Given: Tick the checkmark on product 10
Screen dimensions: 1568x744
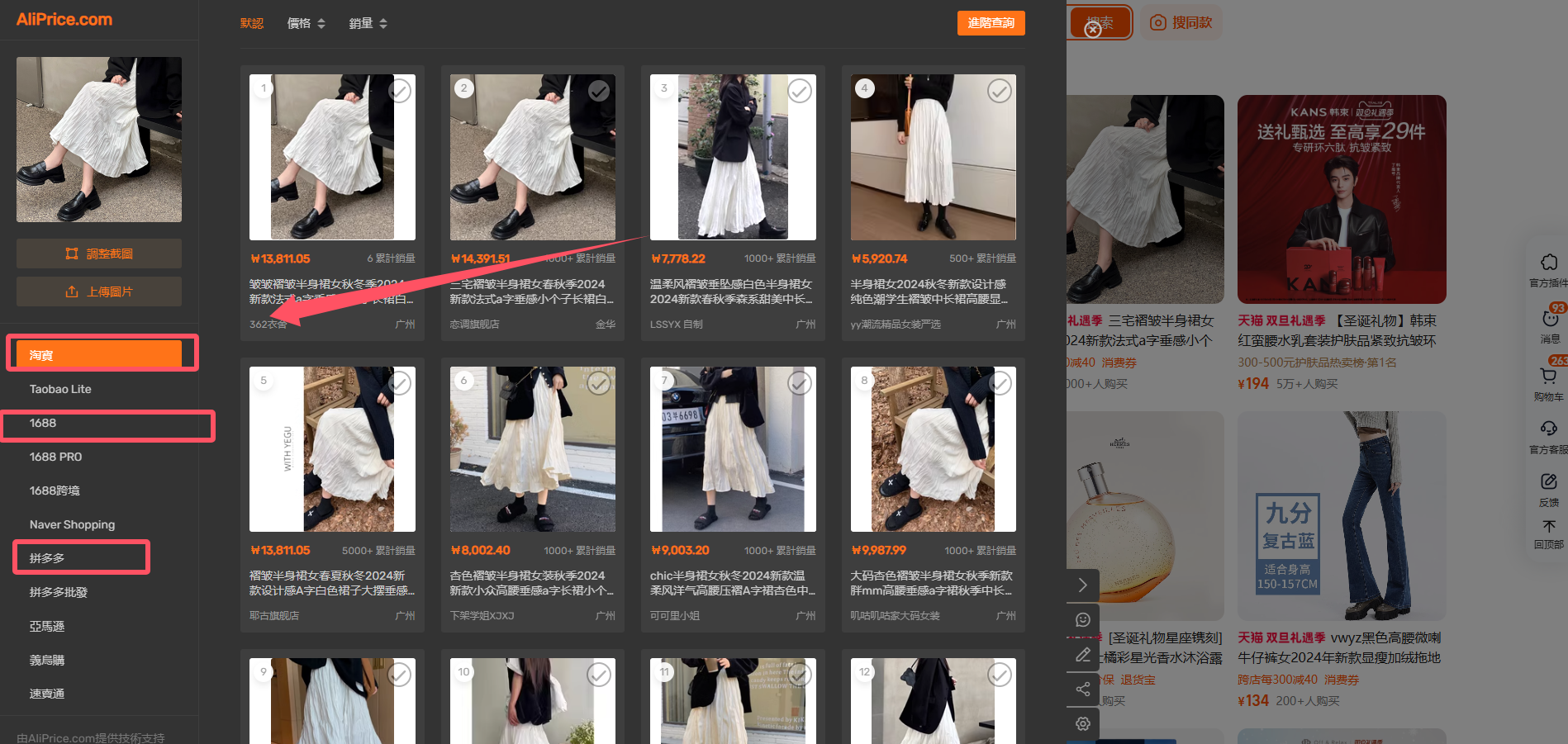Looking at the screenshot, I should 599,675.
